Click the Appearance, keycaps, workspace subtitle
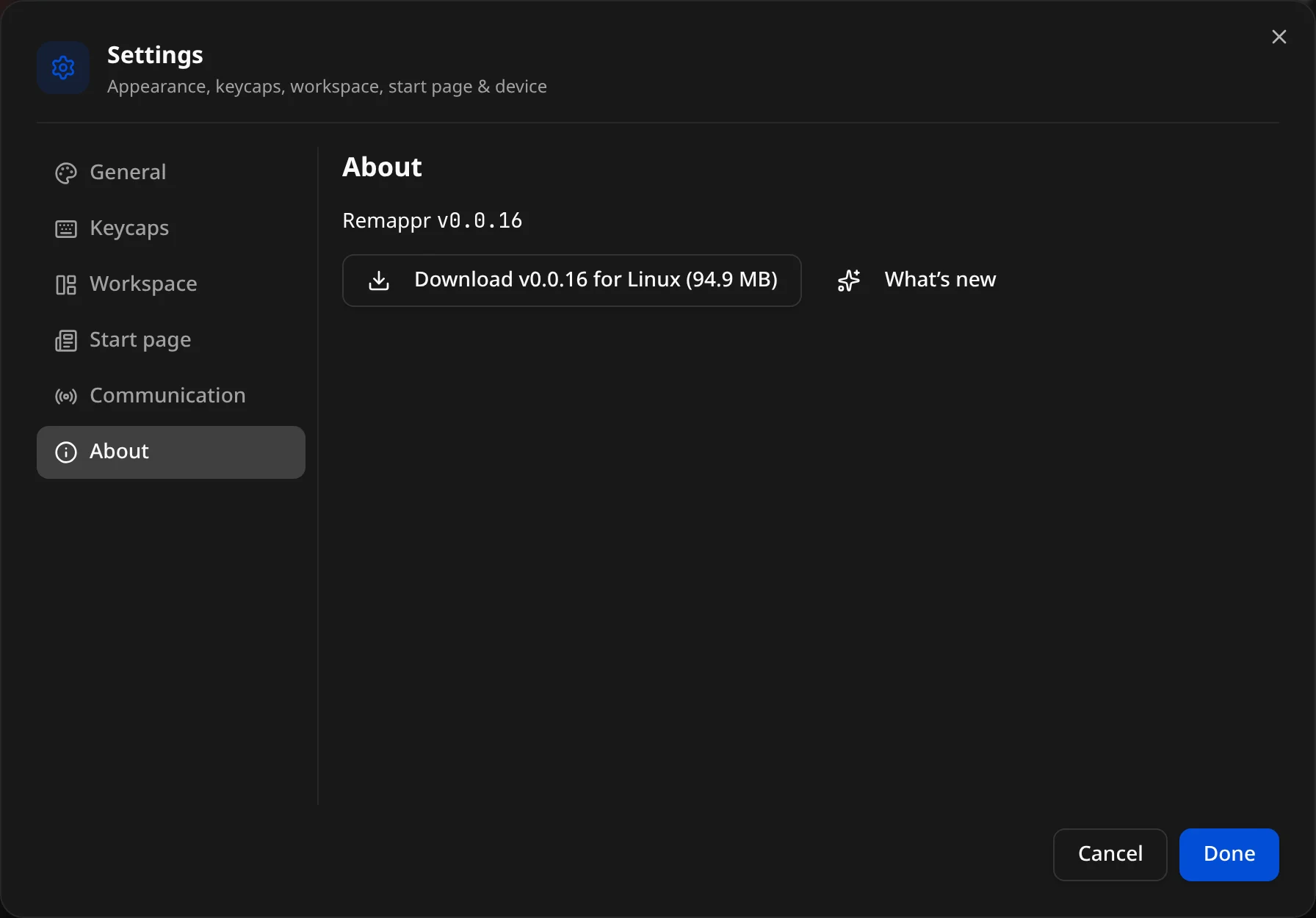The height and width of the screenshot is (918, 1316). pyautogui.click(x=327, y=87)
